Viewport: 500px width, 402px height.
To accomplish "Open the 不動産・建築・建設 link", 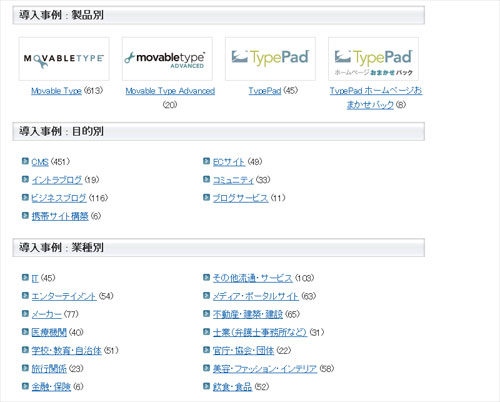I will (248, 314).
